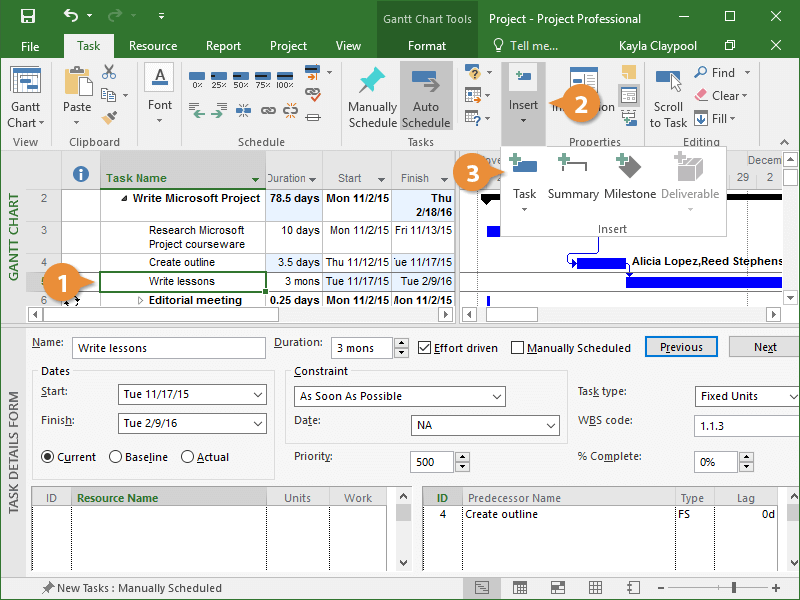Expand the Editorial meeting summary task
The height and width of the screenshot is (600, 800).
pos(140,300)
